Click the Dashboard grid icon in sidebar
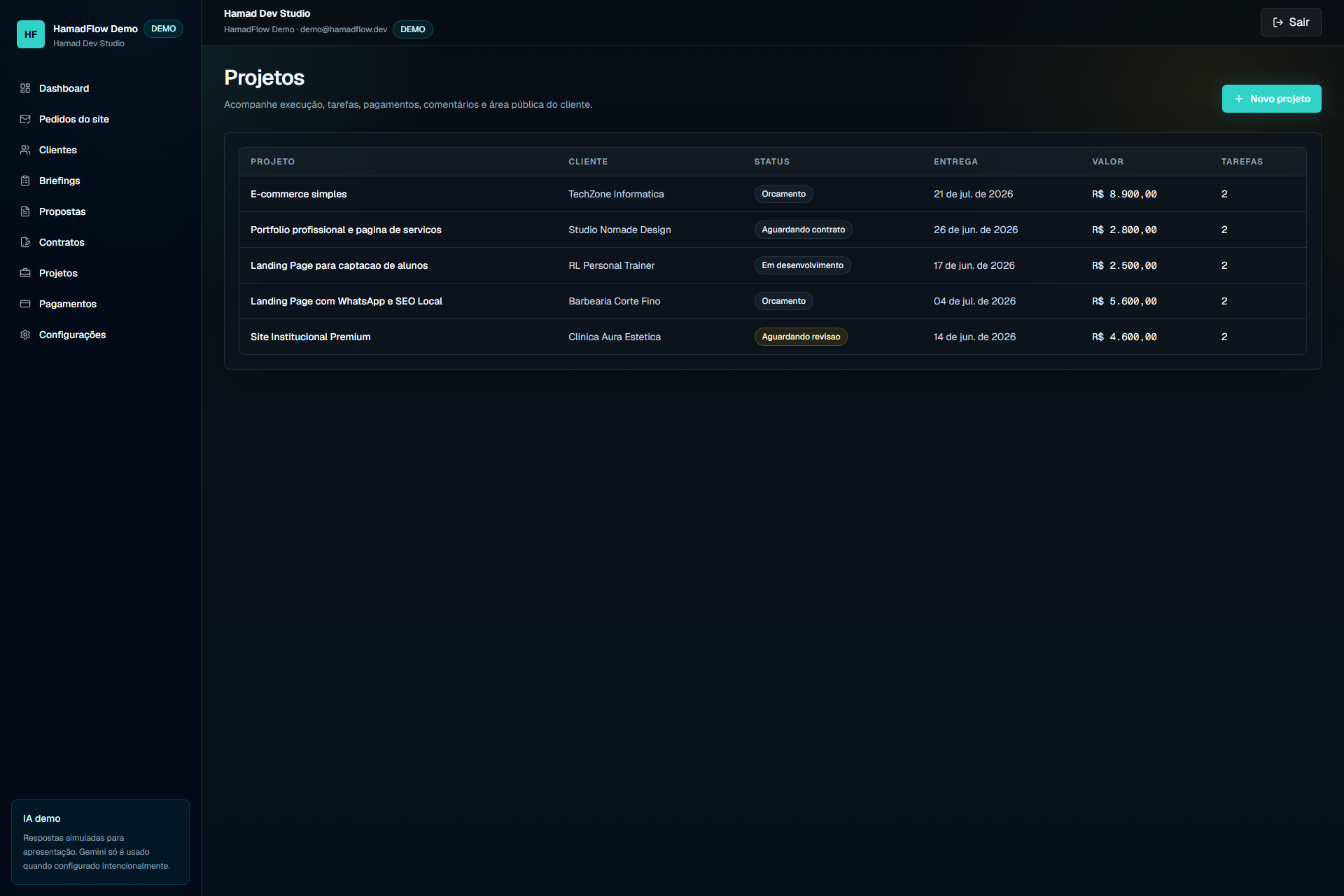The image size is (1344, 896). pos(25,88)
